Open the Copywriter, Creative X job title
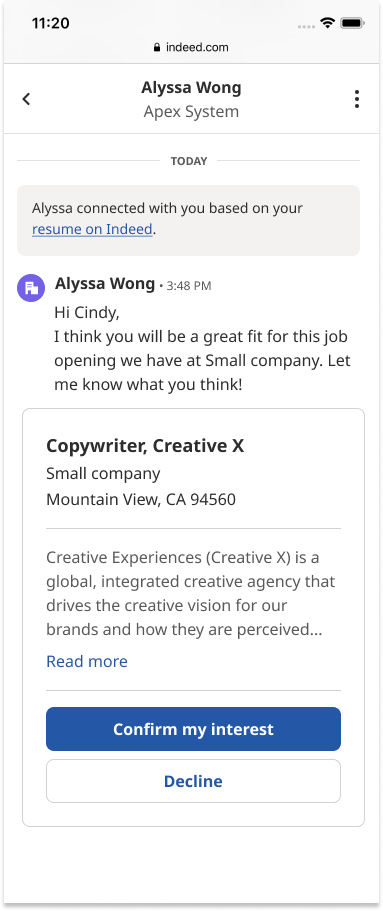The image size is (383, 911). [x=145, y=446]
